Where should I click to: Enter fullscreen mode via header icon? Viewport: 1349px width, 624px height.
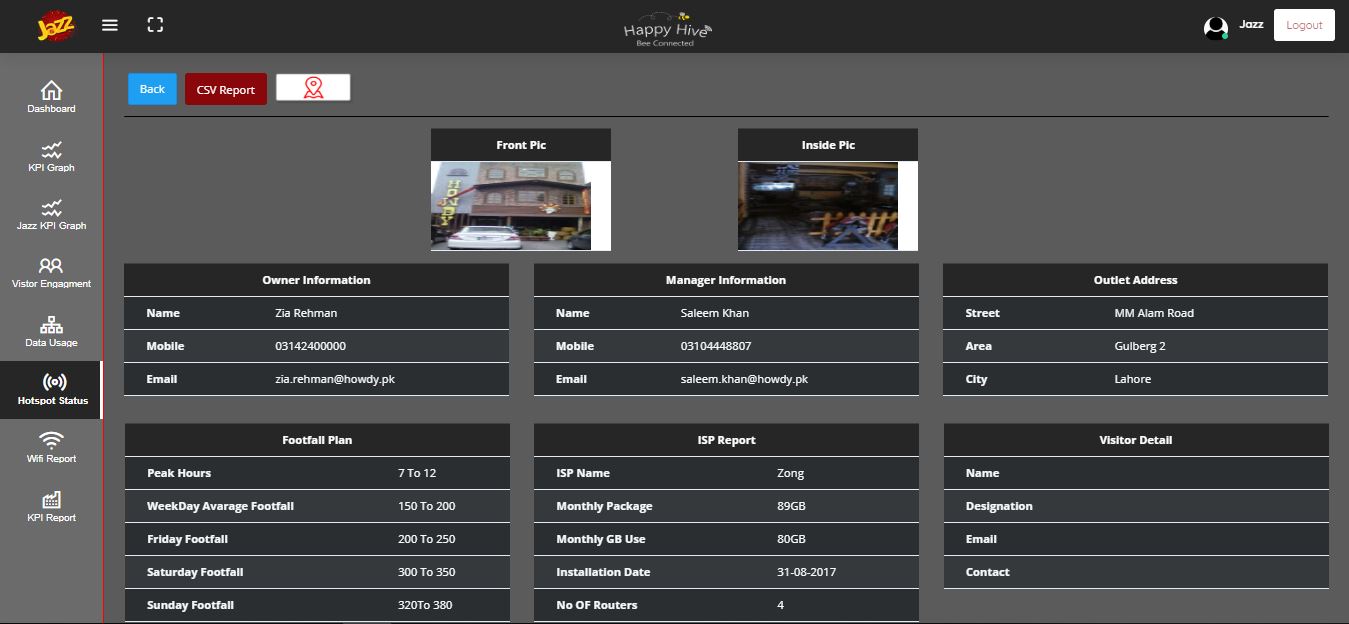155,25
